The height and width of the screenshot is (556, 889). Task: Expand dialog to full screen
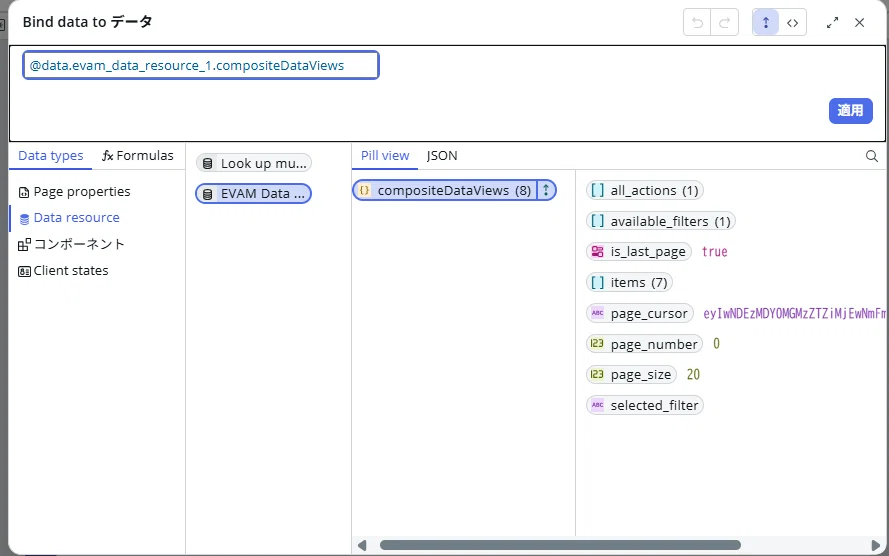[x=832, y=23]
